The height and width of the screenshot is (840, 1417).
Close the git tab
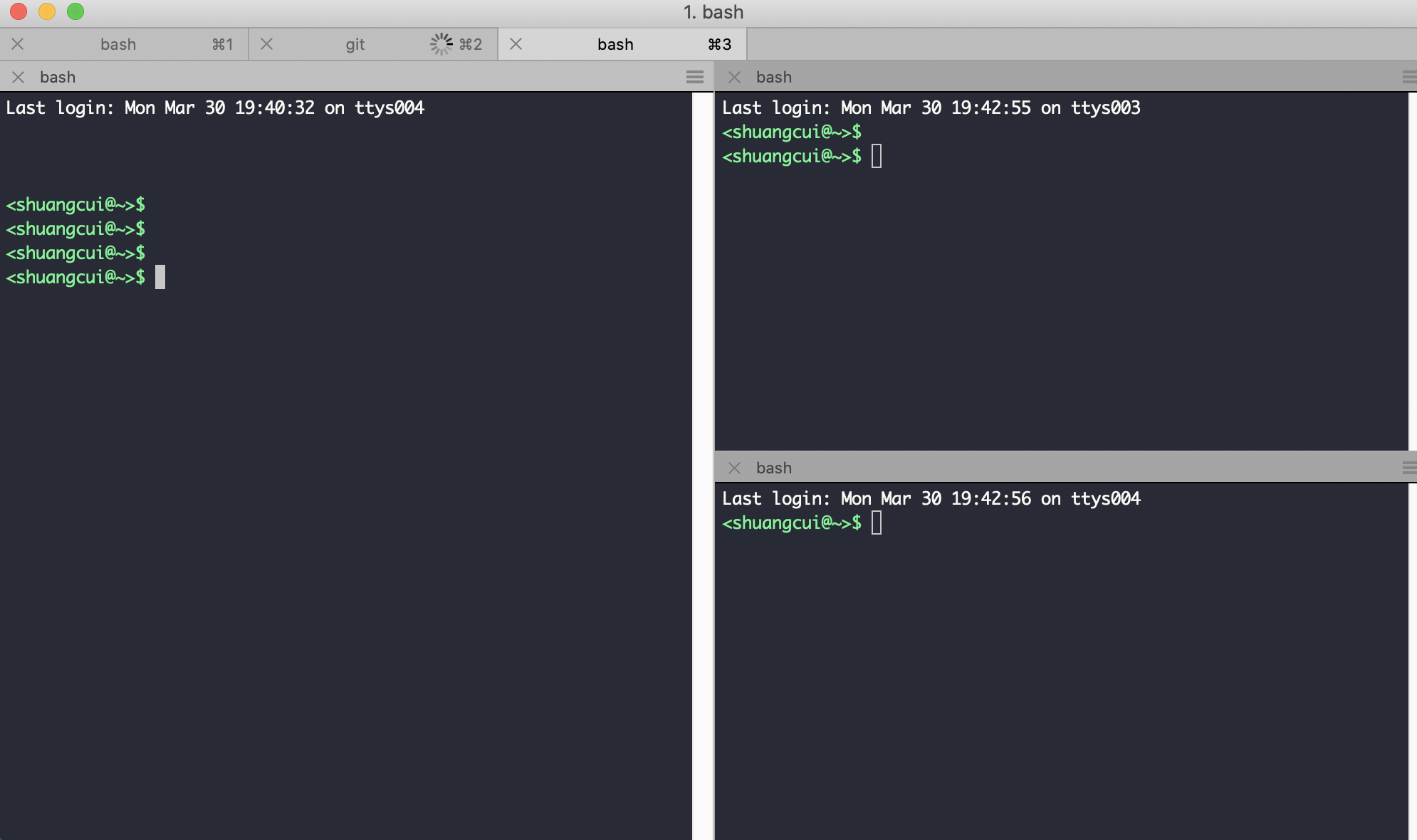pos(267,44)
